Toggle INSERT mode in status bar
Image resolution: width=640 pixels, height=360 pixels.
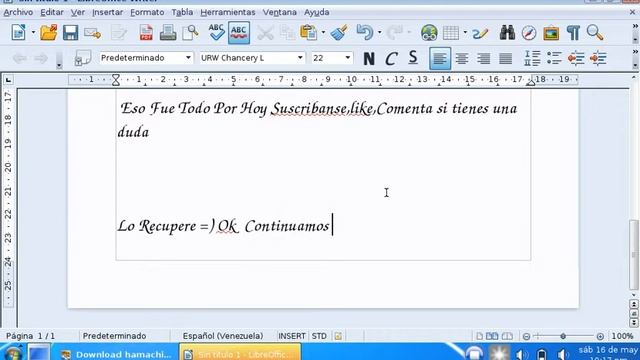coord(291,336)
